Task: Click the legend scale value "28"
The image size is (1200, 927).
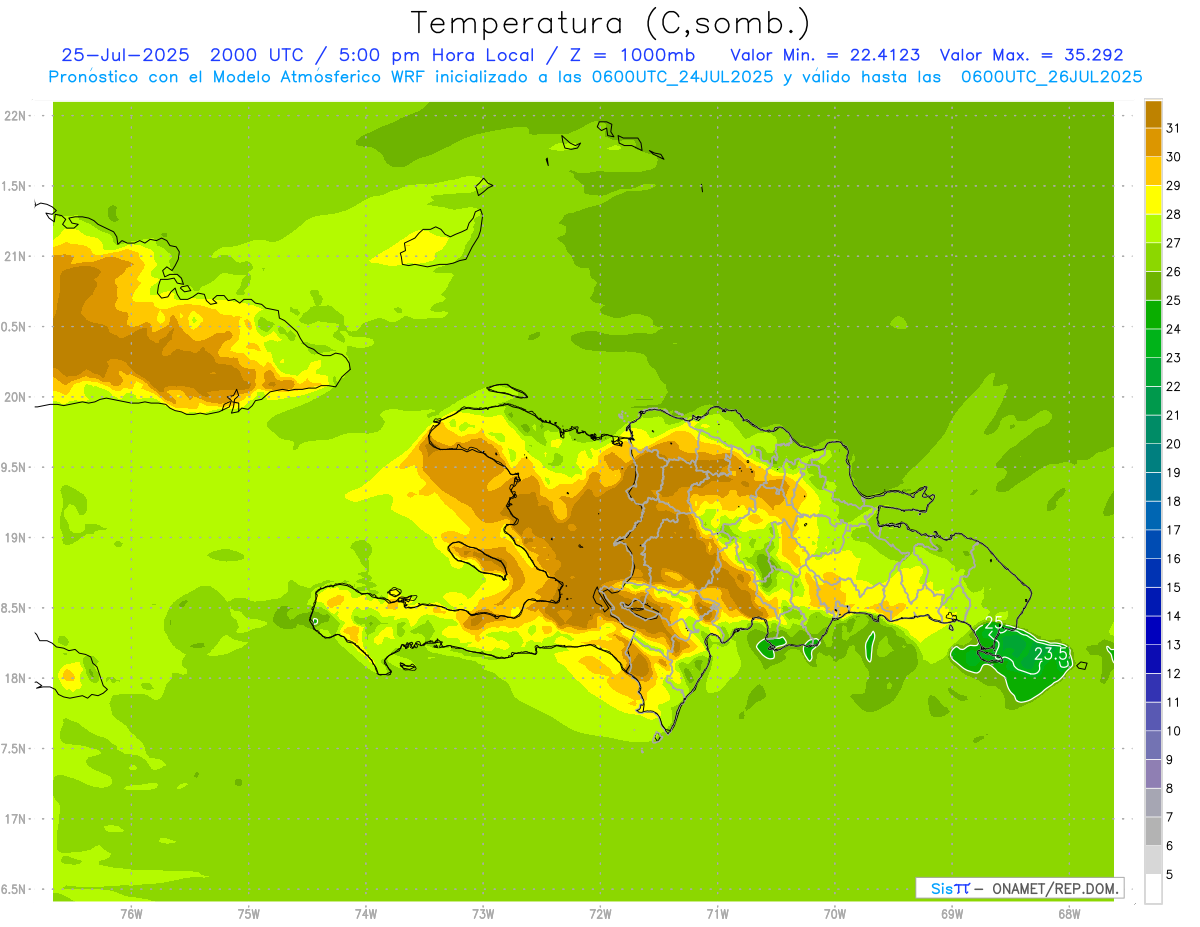Action: 1174,214
